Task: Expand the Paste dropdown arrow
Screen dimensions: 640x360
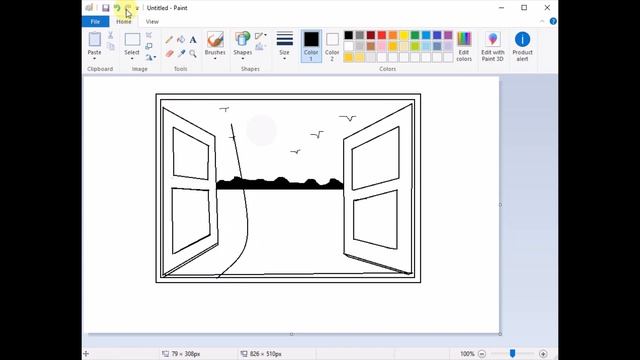Action: [94, 59]
